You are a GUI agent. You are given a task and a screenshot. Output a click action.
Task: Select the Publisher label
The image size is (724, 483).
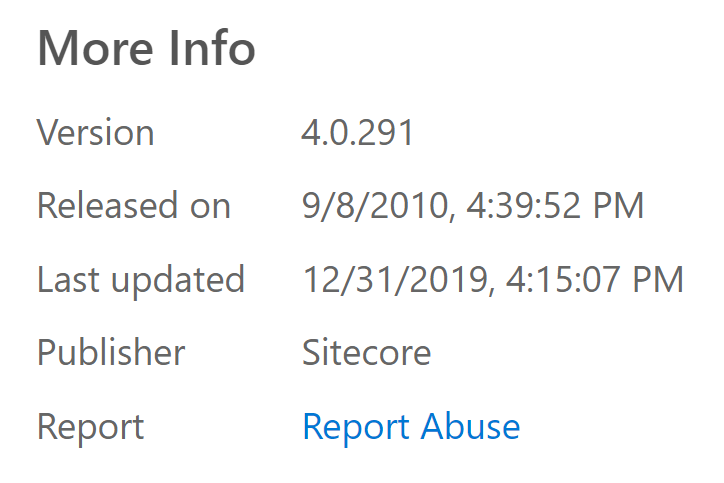coord(111,353)
